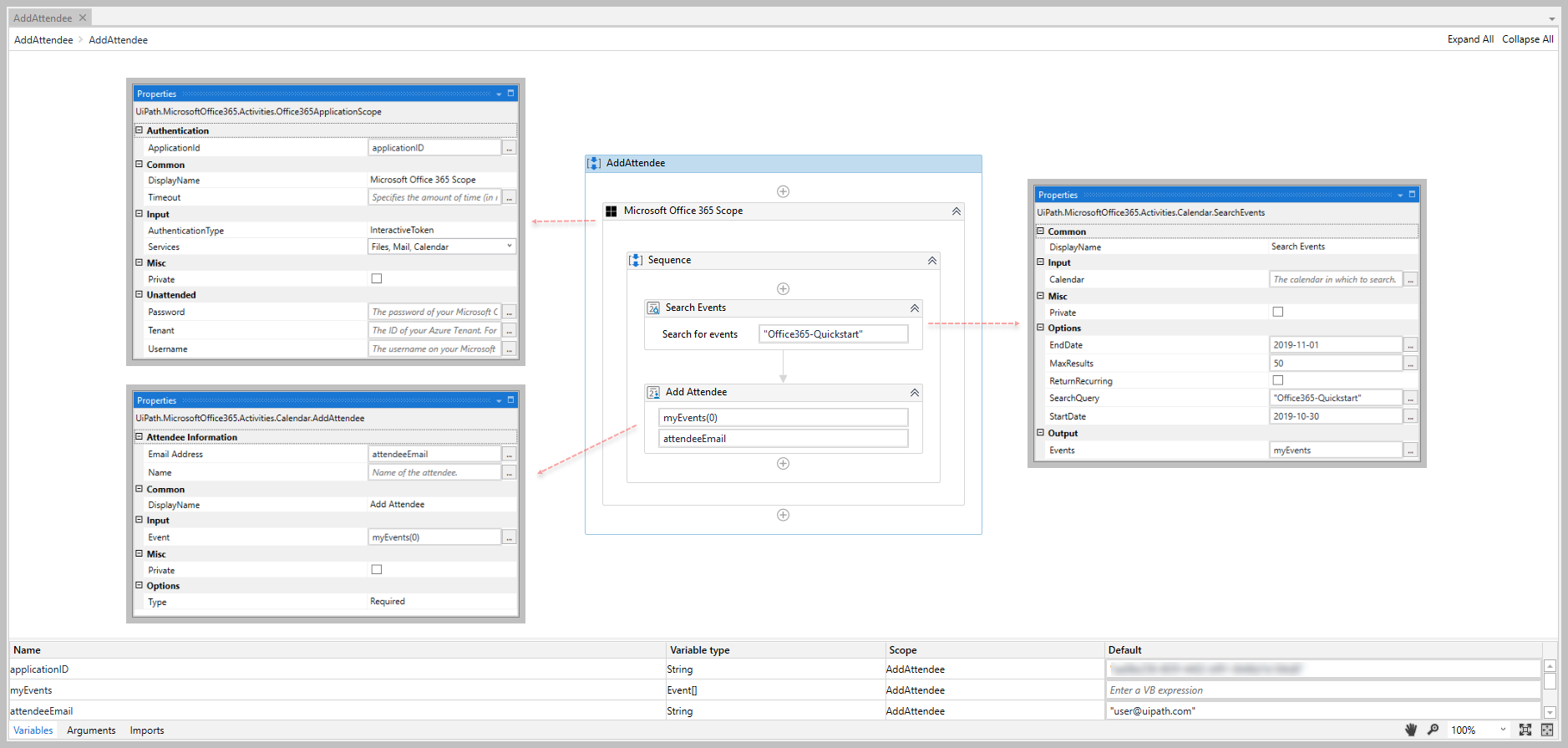Image resolution: width=1568 pixels, height=748 pixels.
Task: Click the AddAttendee sequence header icon
Action: [594, 163]
